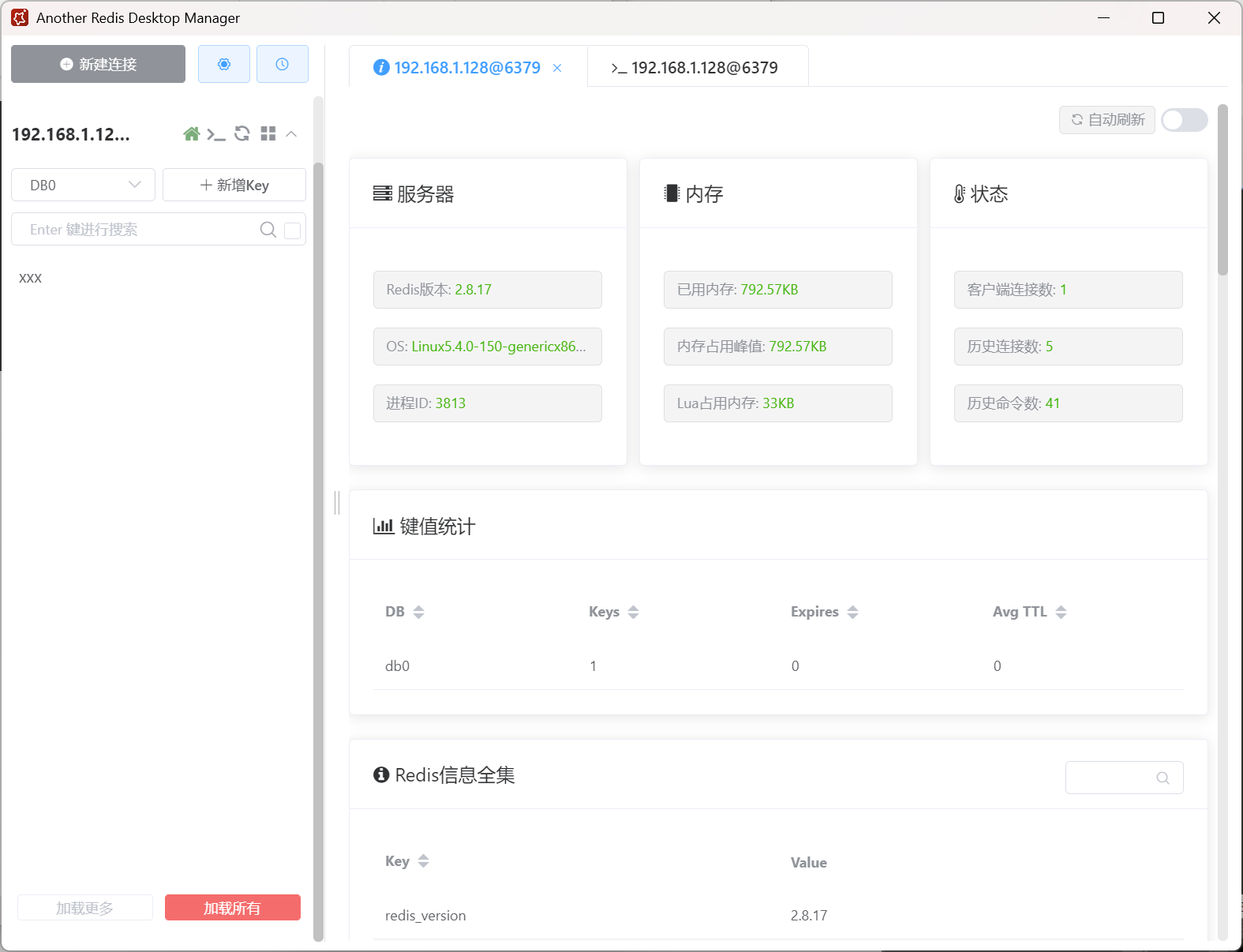
Task: Click the grid menu icon for the connection
Action: [x=268, y=134]
